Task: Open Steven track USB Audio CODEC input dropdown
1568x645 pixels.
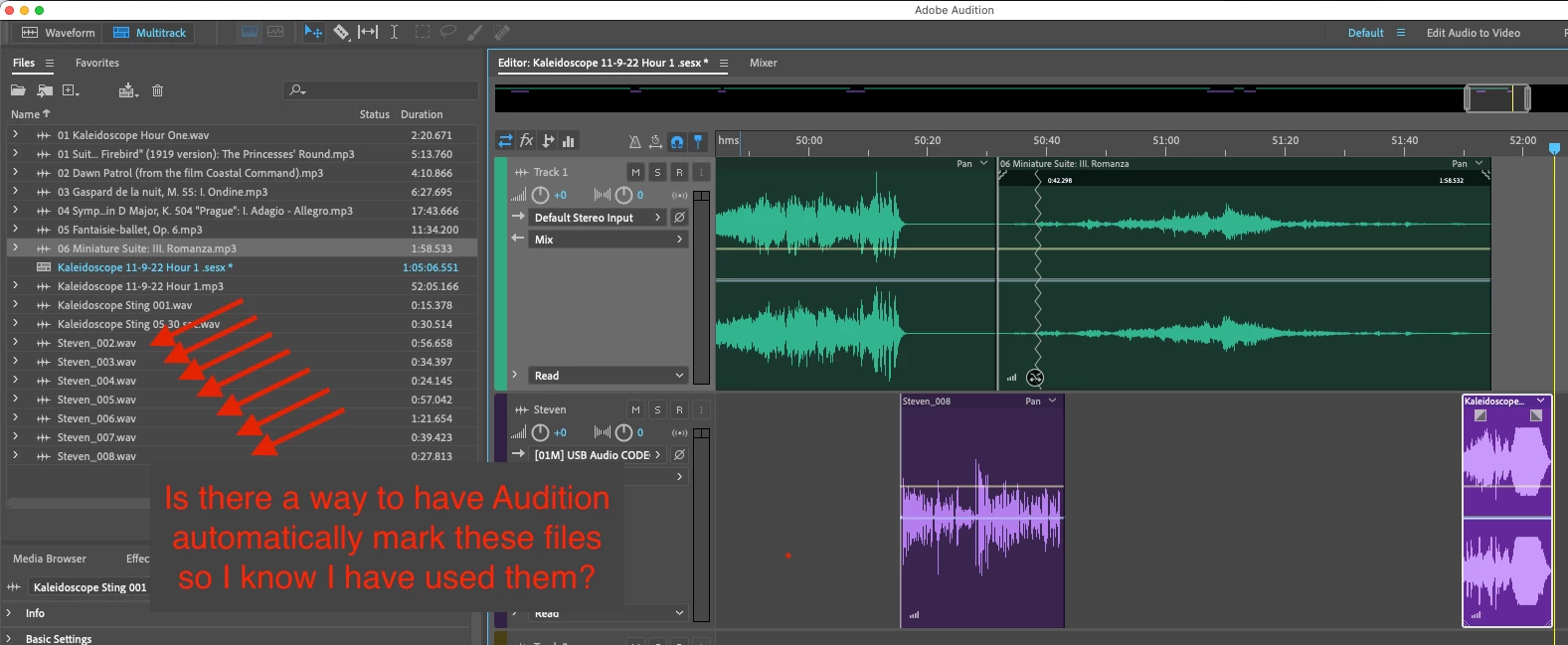Action: coord(598,454)
